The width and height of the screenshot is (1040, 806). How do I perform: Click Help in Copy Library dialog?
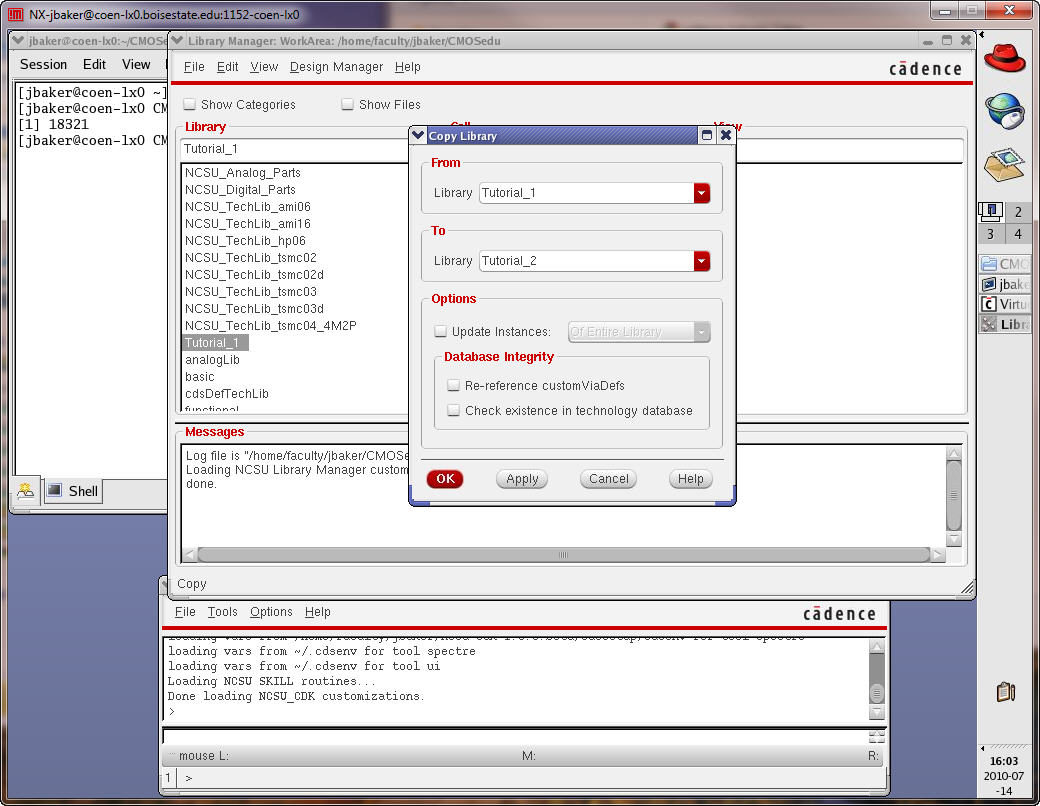[x=690, y=479]
